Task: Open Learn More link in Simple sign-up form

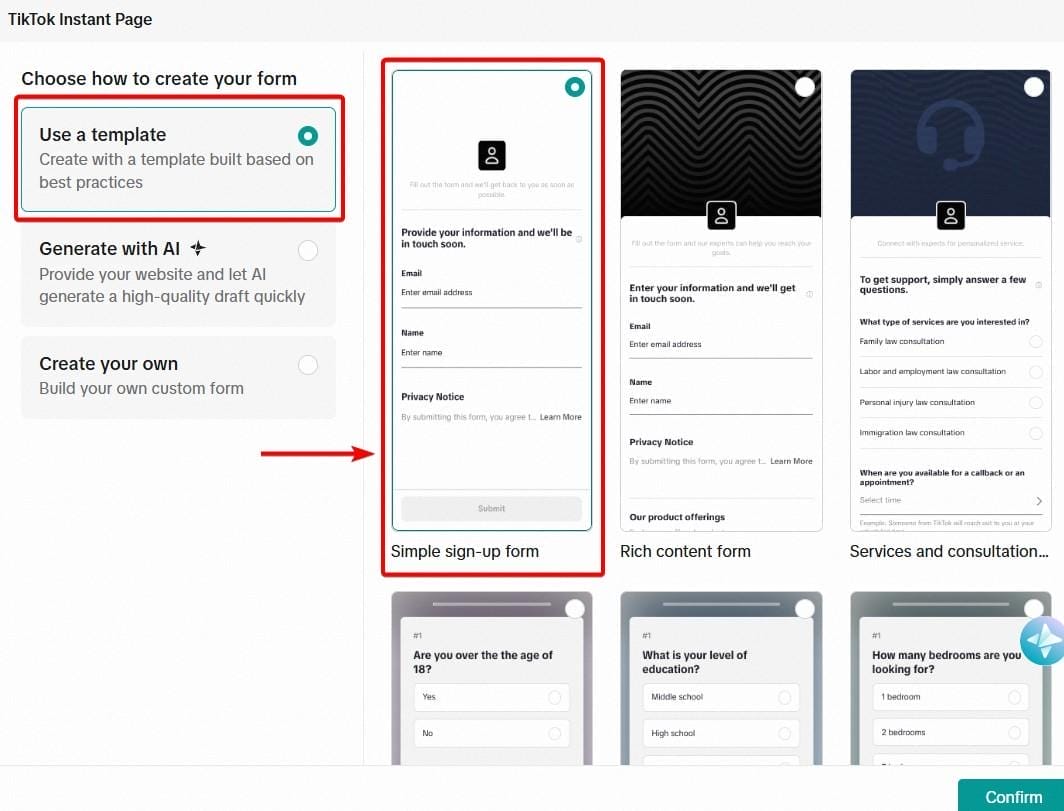Action: coord(560,417)
